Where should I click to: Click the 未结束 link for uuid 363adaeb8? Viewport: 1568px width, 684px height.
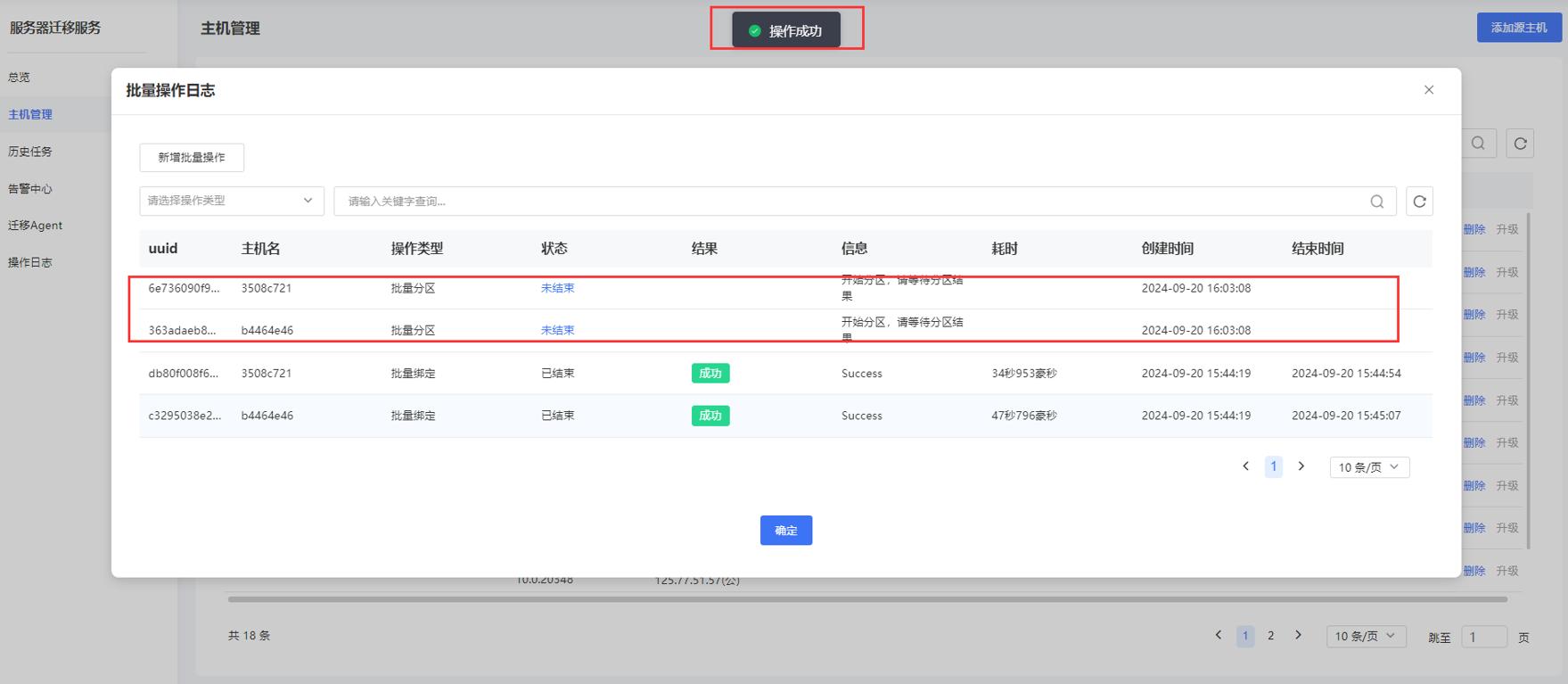[557, 330]
